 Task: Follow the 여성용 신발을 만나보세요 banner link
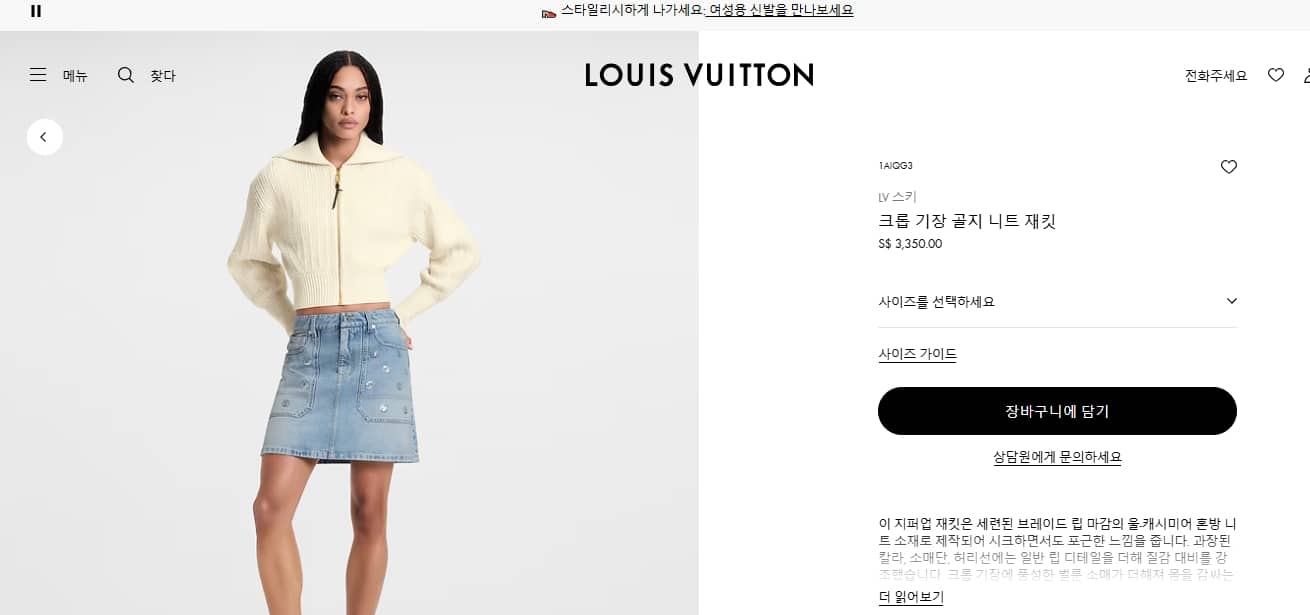[x=781, y=11]
